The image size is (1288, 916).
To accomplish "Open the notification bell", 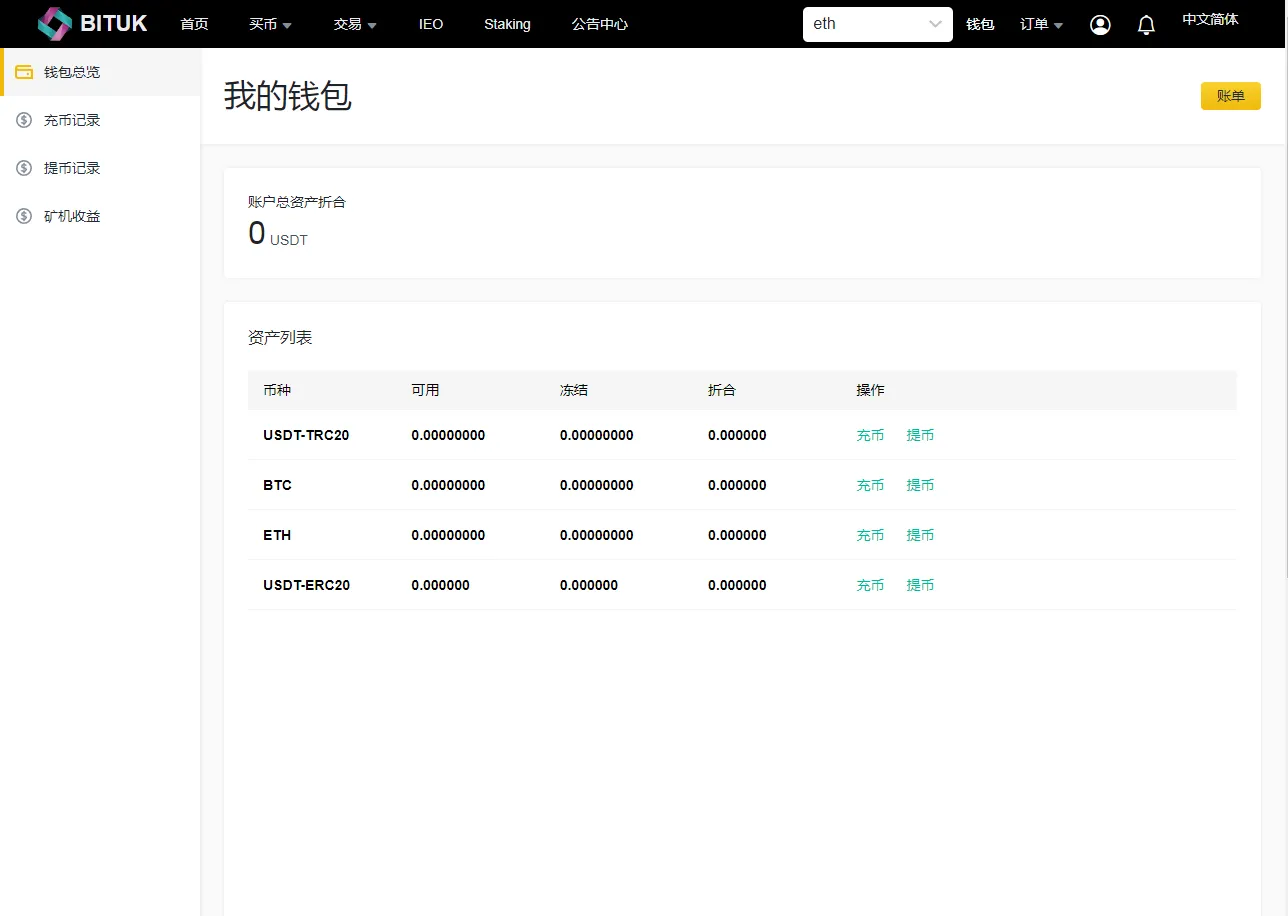I will coord(1146,23).
